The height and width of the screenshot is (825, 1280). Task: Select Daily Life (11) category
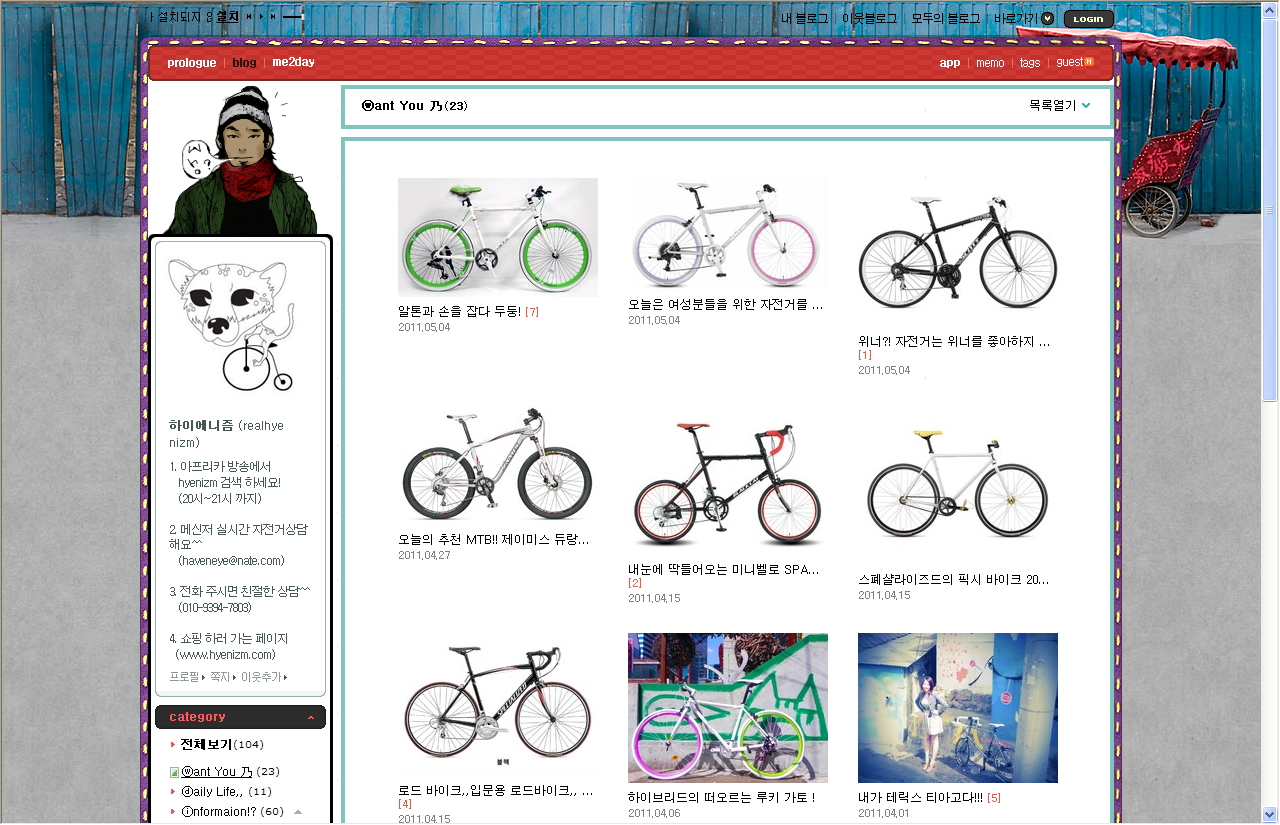pos(226,791)
